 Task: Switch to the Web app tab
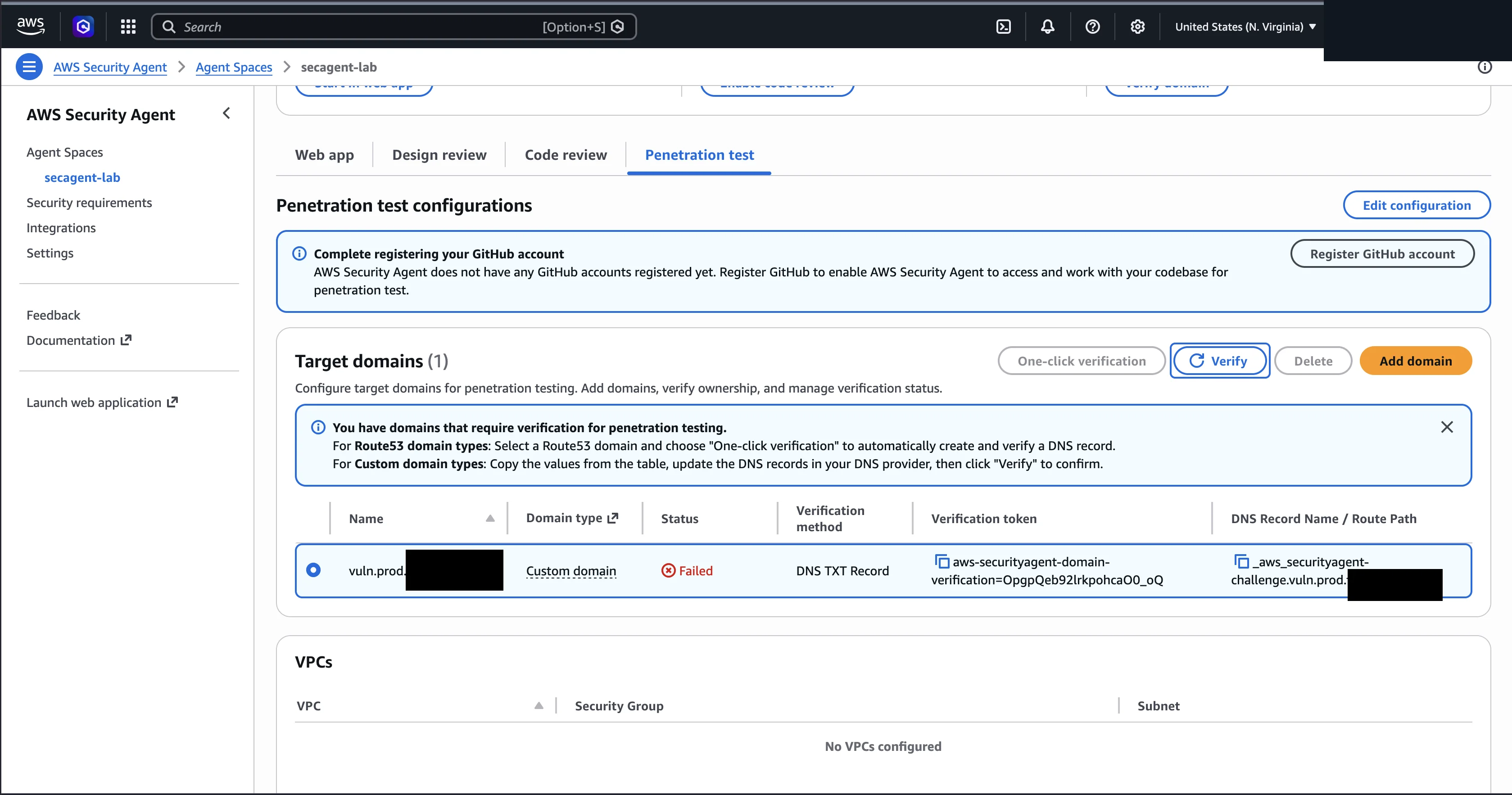[x=325, y=155]
